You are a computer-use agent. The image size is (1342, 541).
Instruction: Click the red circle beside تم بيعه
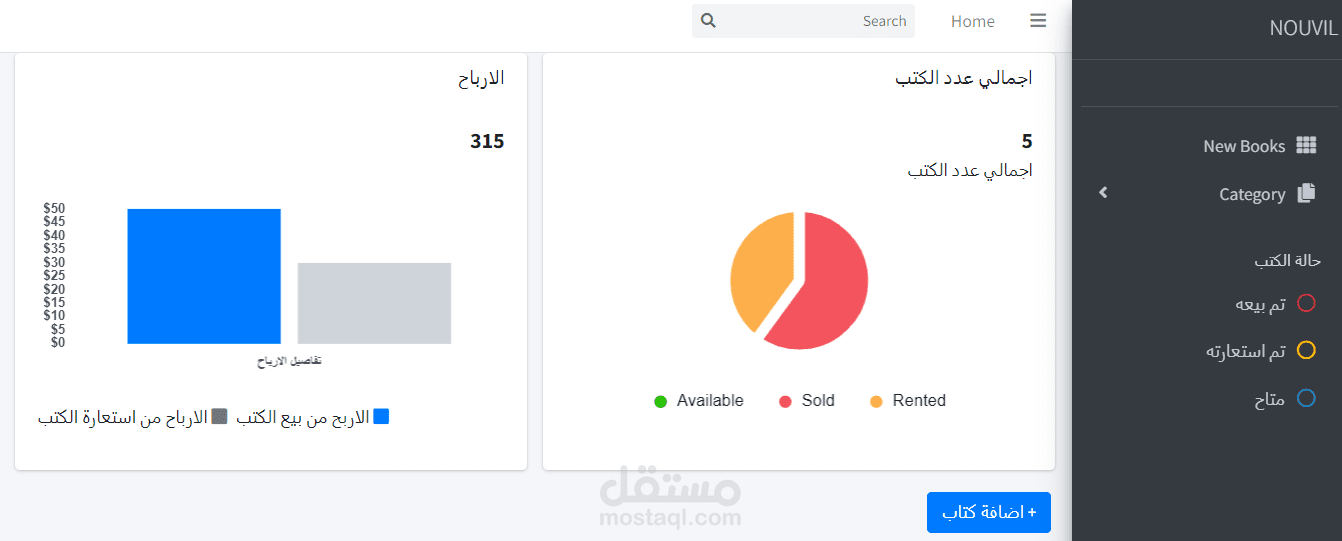click(1306, 303)
